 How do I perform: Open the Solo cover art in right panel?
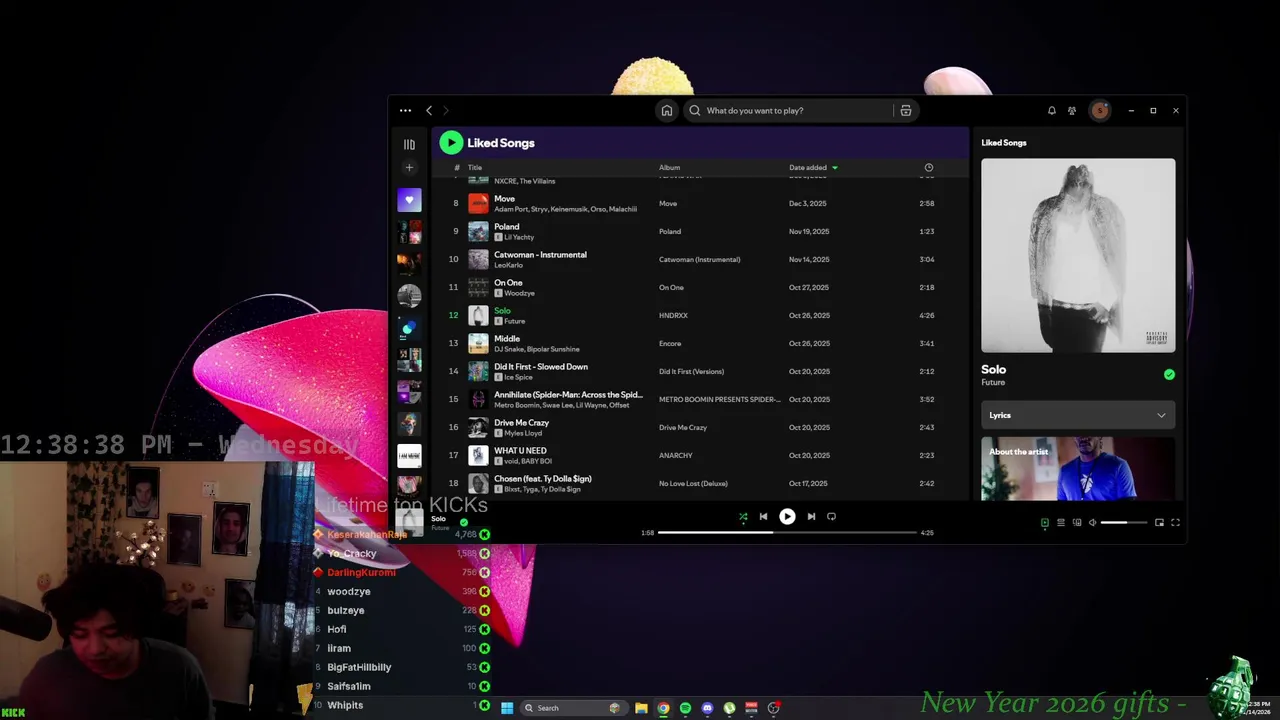[1078, 255]
